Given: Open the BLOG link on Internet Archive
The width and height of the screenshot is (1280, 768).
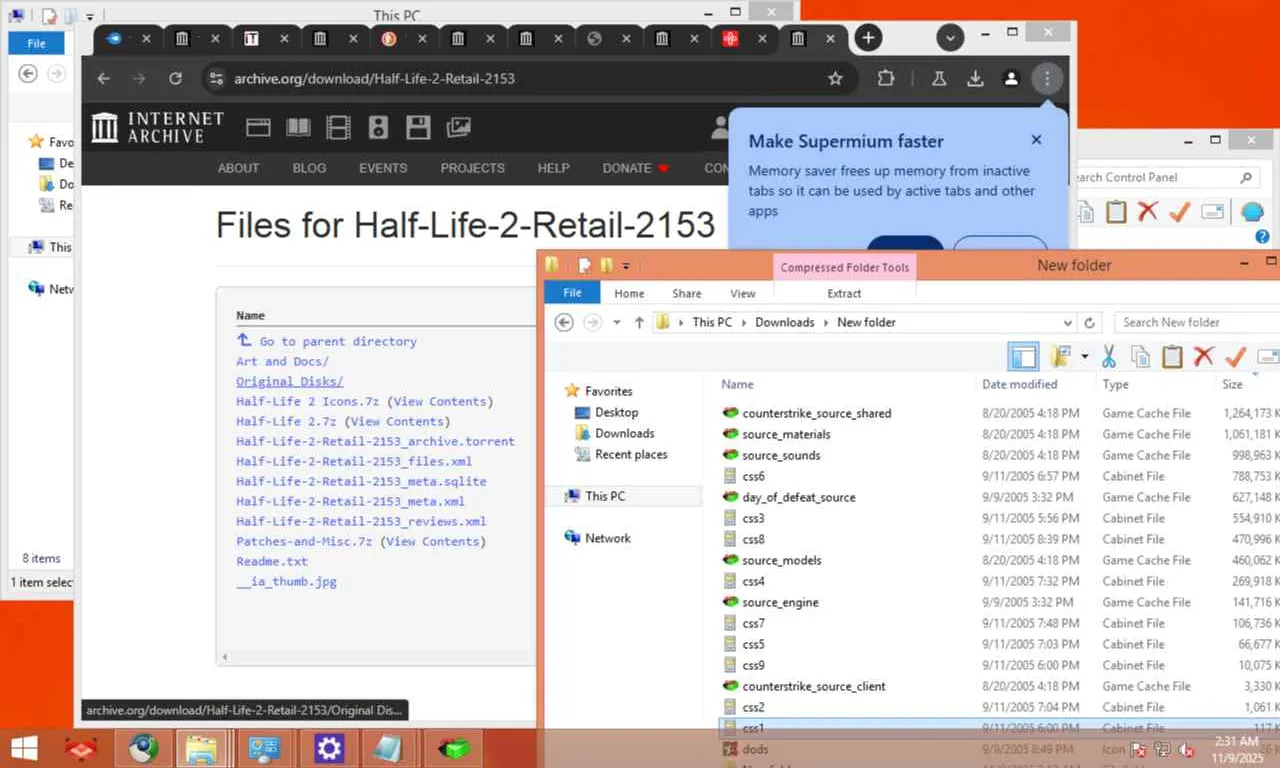Looking at the screenshot, I should (x=309, y=168).
